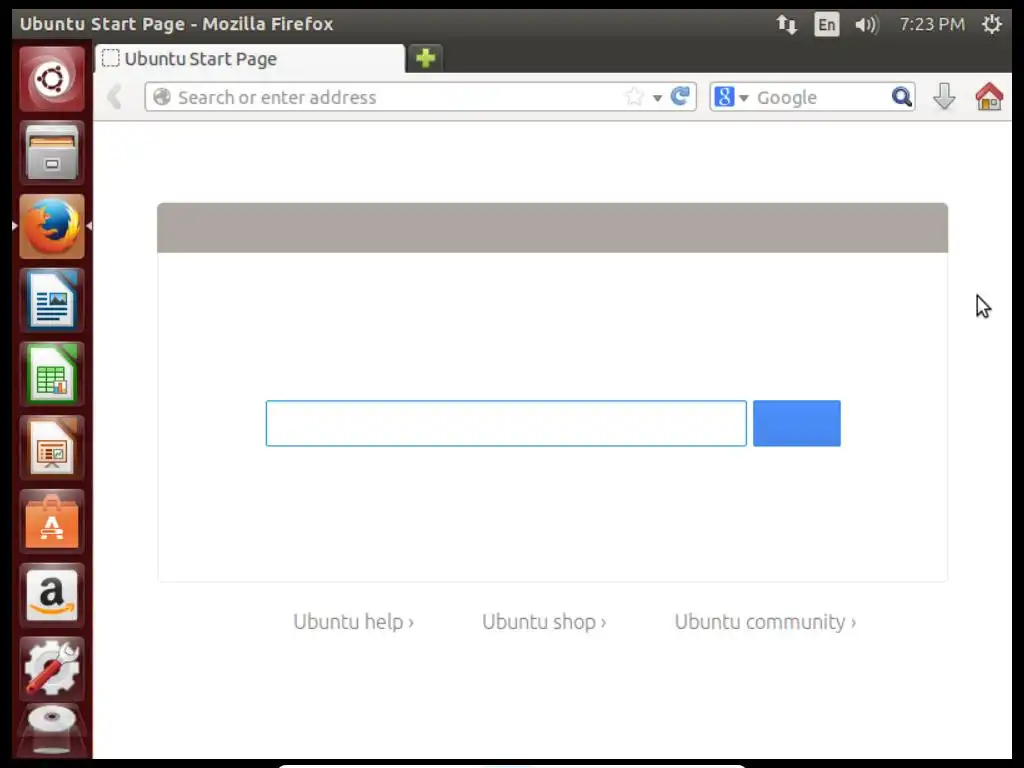The height and width of the screenshot is (768, 1024).
Task: Click the globe site identity icon
Action: (161, 97)
